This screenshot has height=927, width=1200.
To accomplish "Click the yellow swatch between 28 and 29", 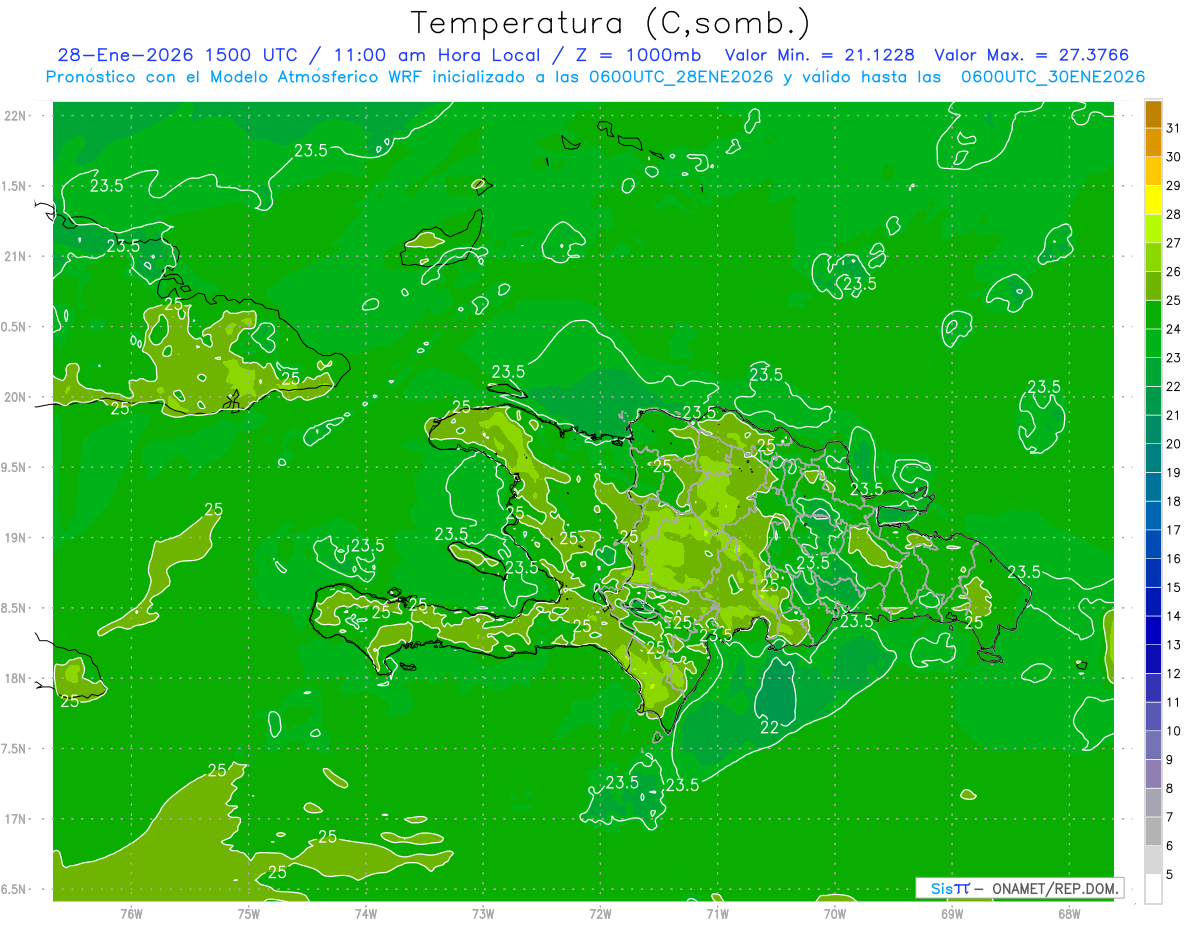I will [1153, 200].
